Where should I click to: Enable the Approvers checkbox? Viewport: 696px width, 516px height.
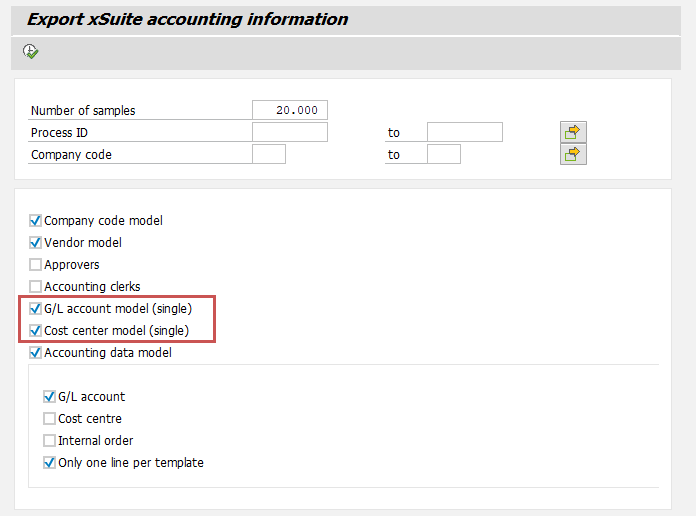pyautogui.click(x=36, y=265)
